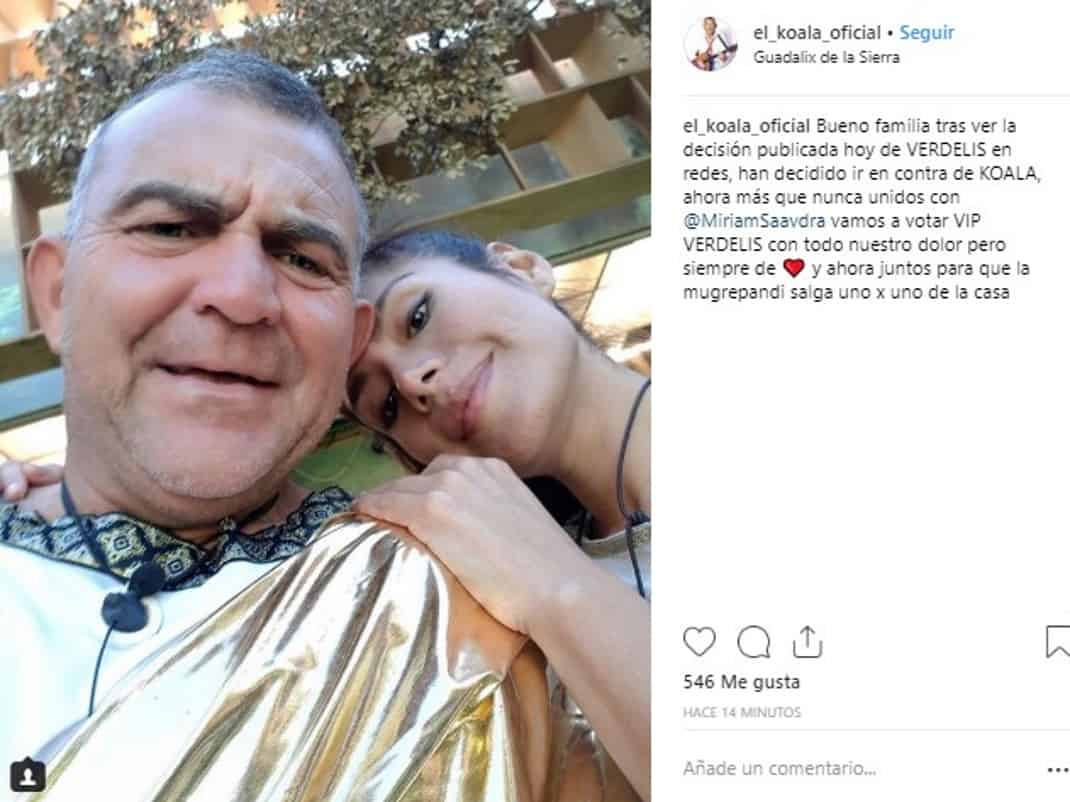
Task: Open el_koala_oficial profile picture avatar
Action: click(x=710, y=44)
